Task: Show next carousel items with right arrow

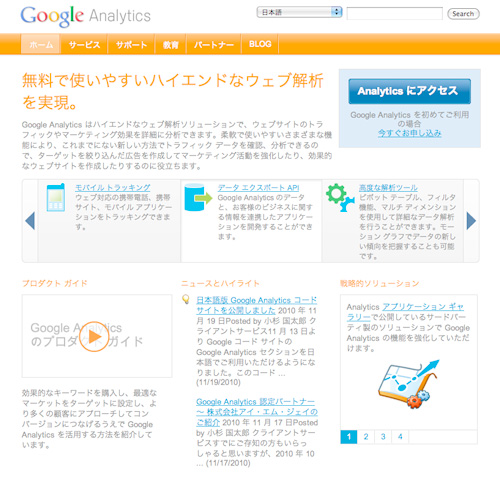Action: pos(471,221)
